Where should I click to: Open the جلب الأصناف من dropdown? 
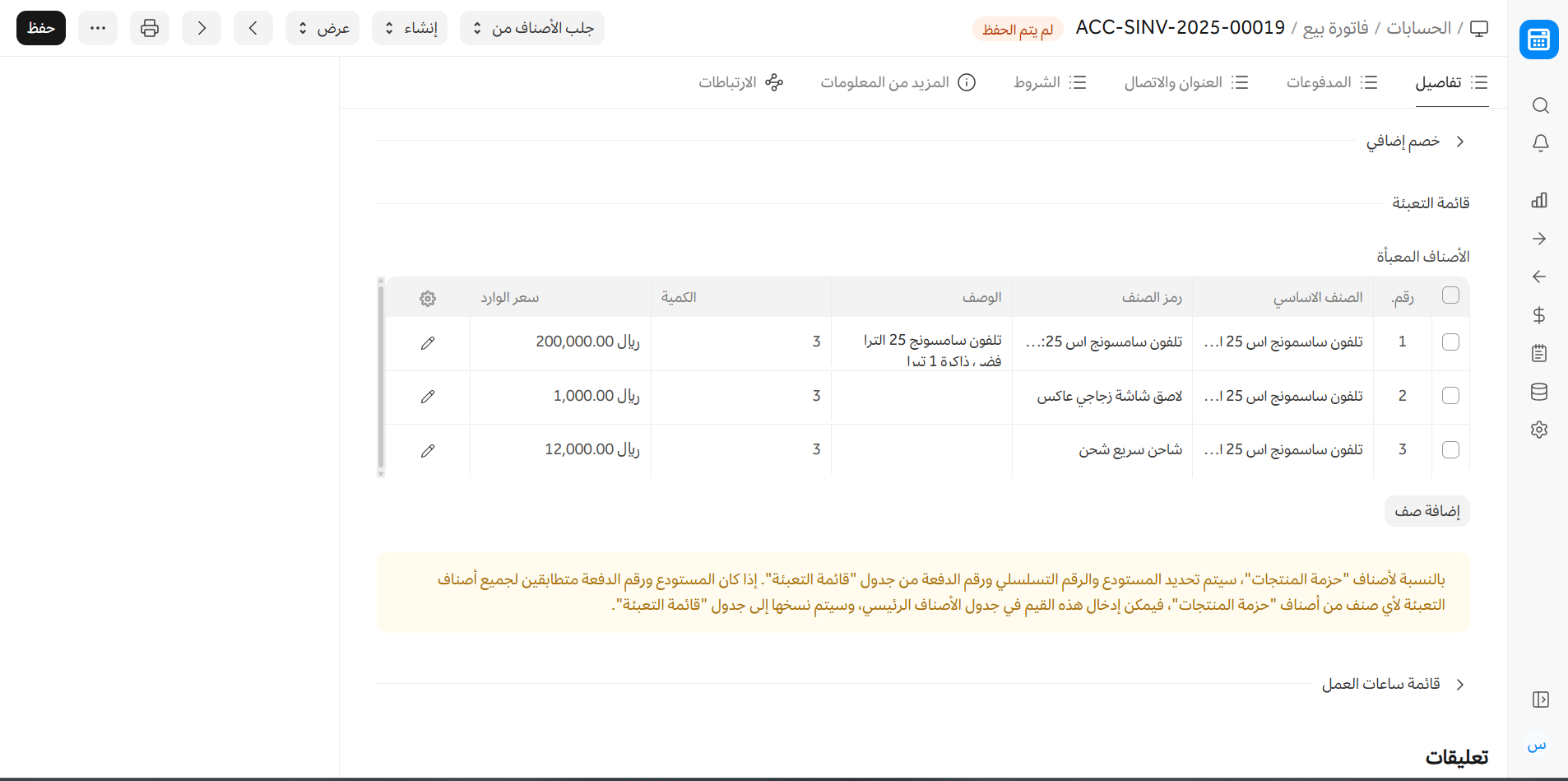point(532,28)
